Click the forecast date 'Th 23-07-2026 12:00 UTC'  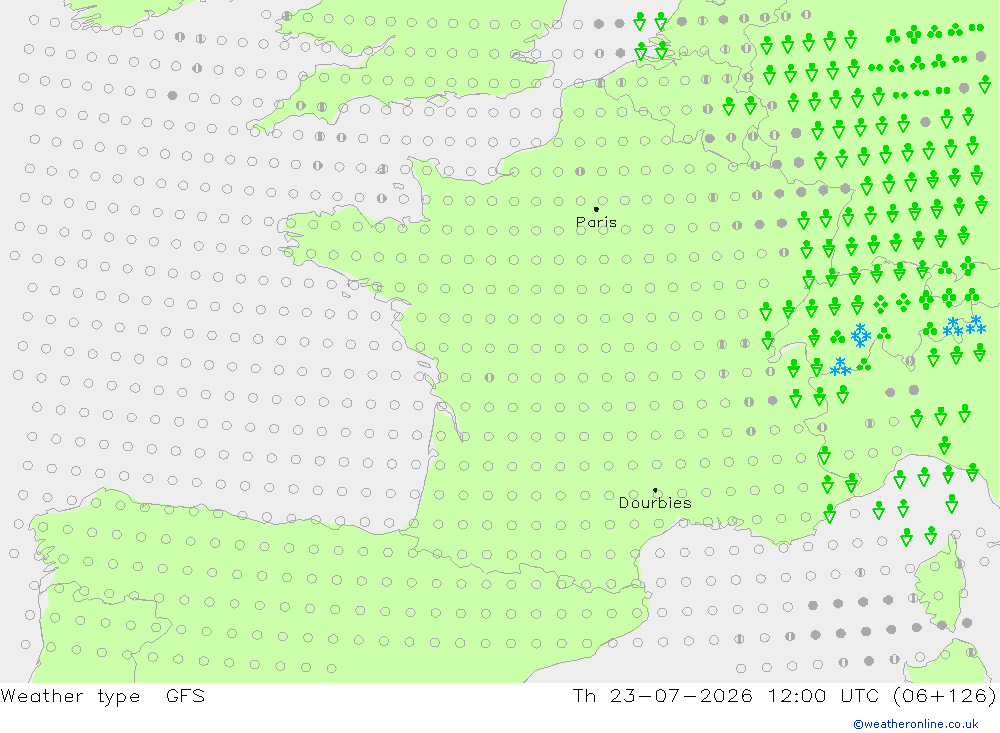[726, 695]
